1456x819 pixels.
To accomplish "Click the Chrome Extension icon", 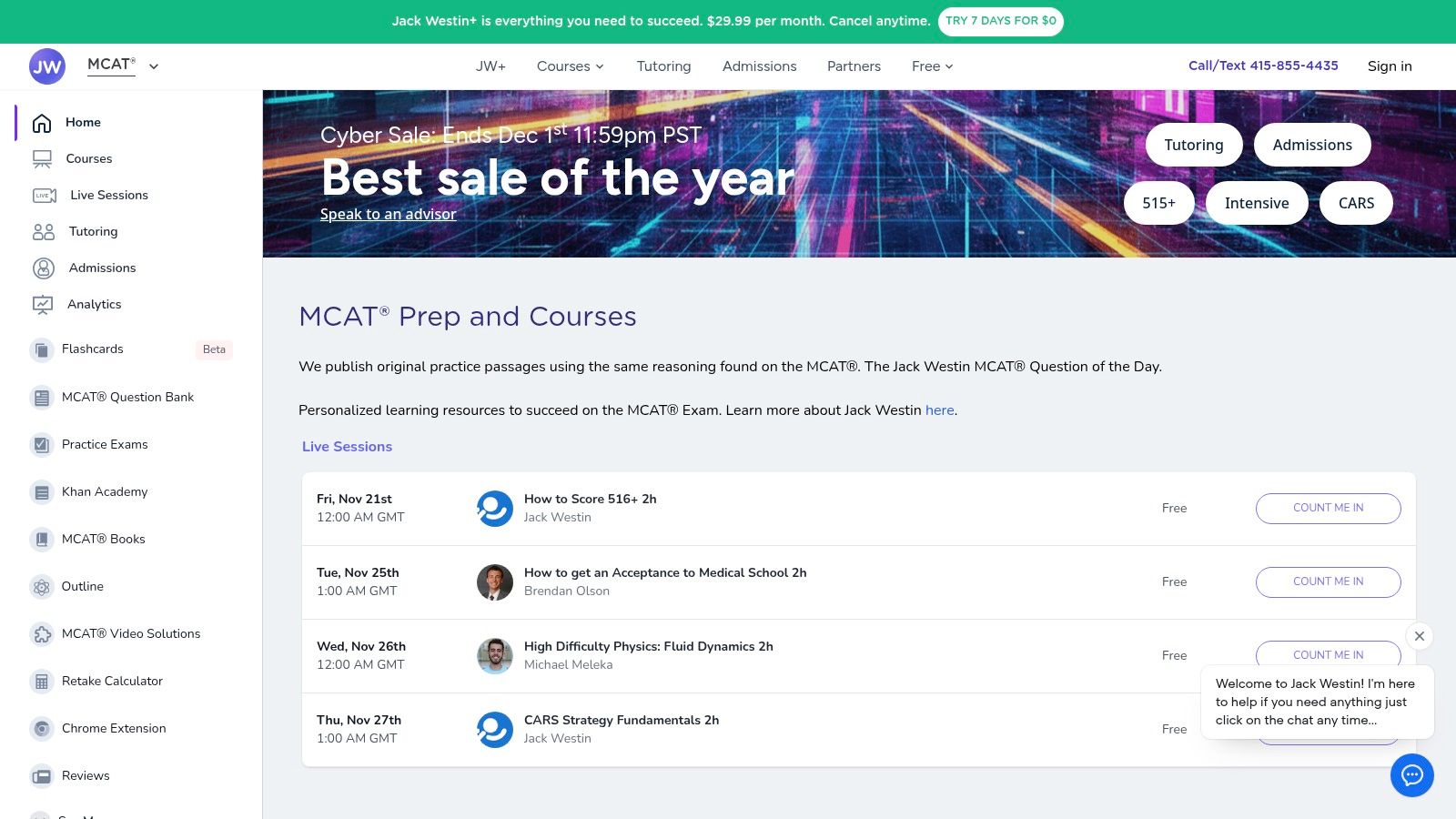I will (42, 729).
